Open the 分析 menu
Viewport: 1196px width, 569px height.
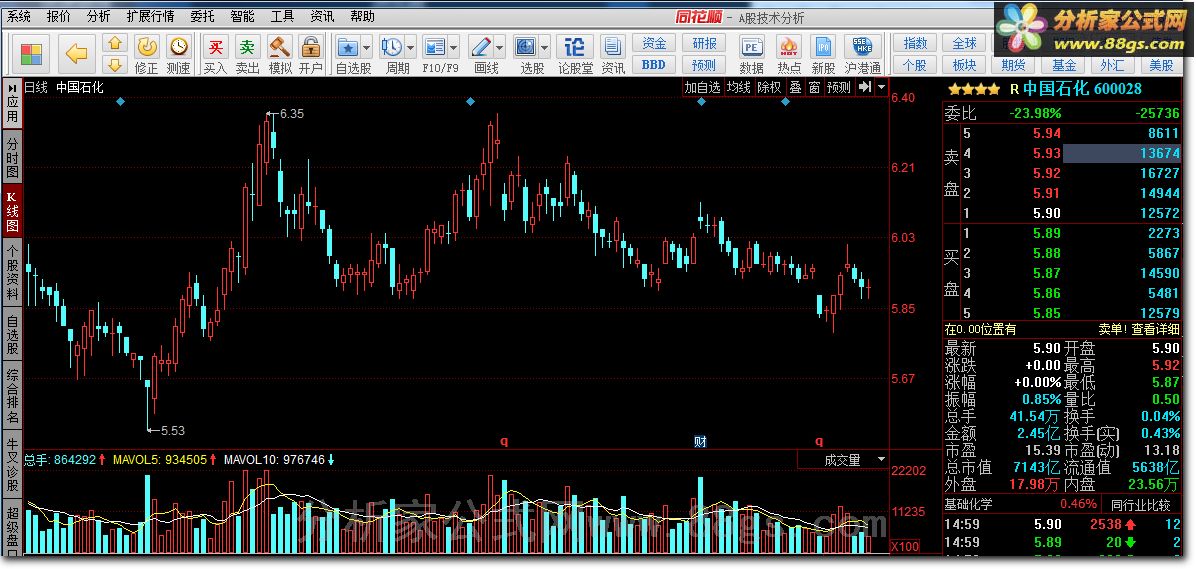click(x=98, y=16)
